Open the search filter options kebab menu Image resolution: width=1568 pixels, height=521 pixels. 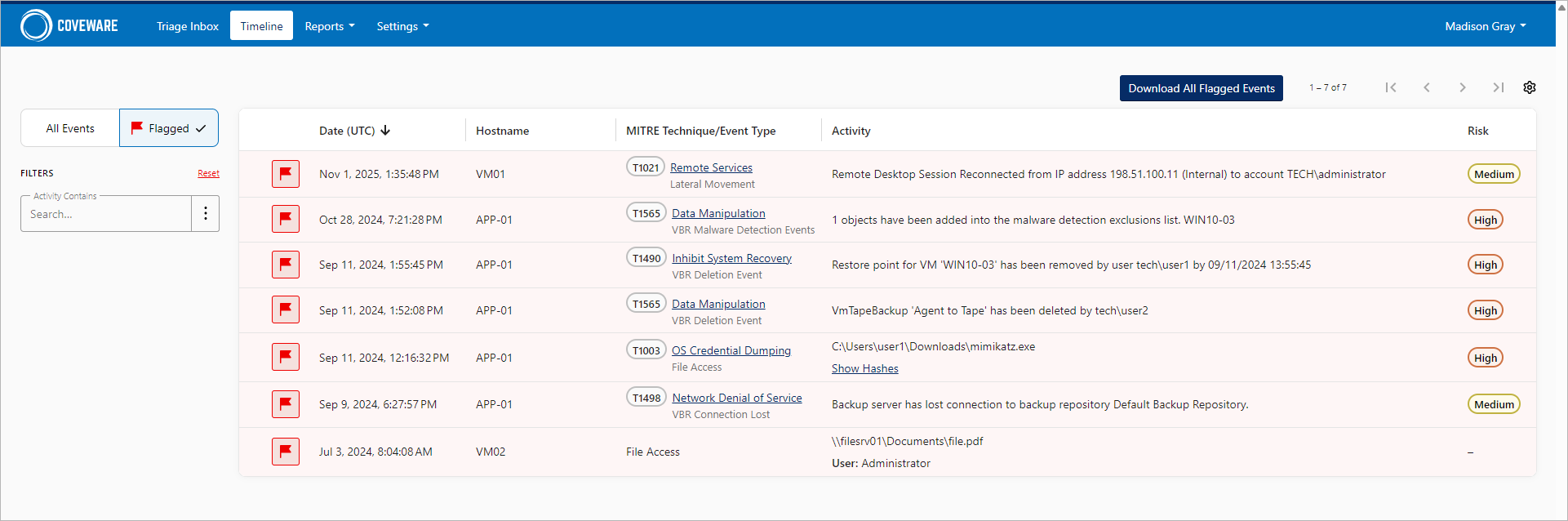[206, 213]
